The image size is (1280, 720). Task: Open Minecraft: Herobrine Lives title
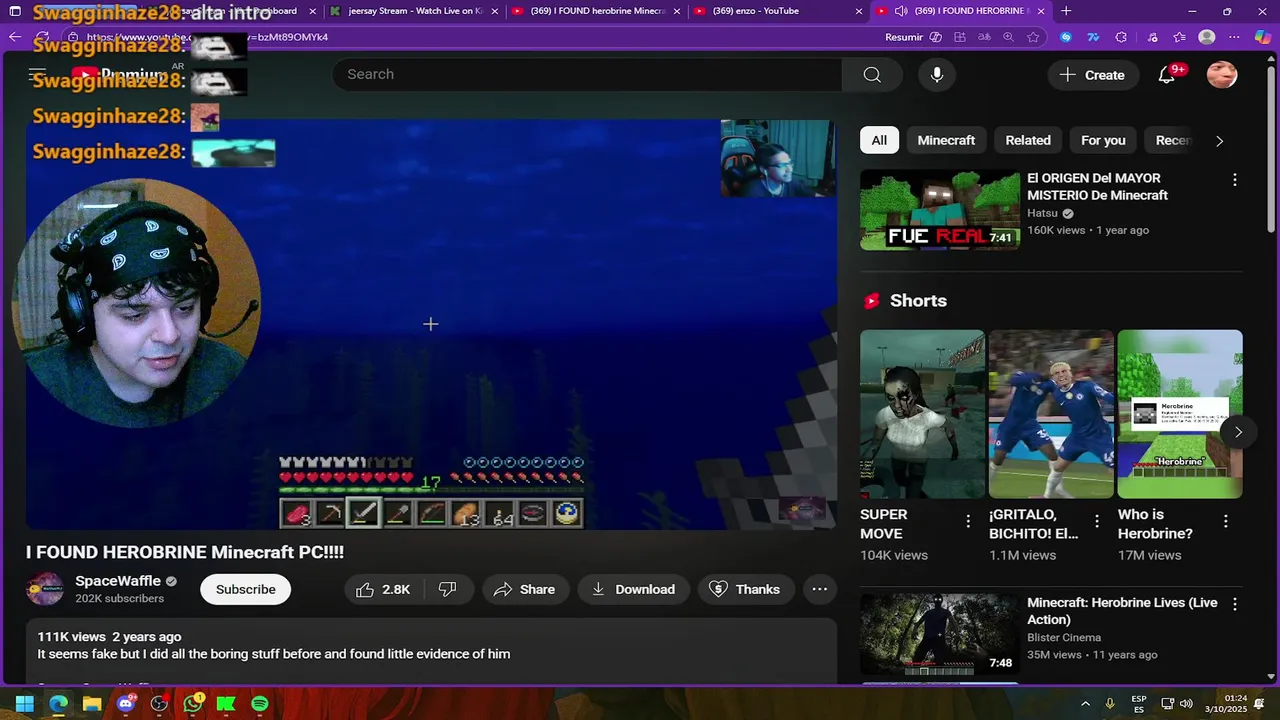click(x=1122, y=611)
